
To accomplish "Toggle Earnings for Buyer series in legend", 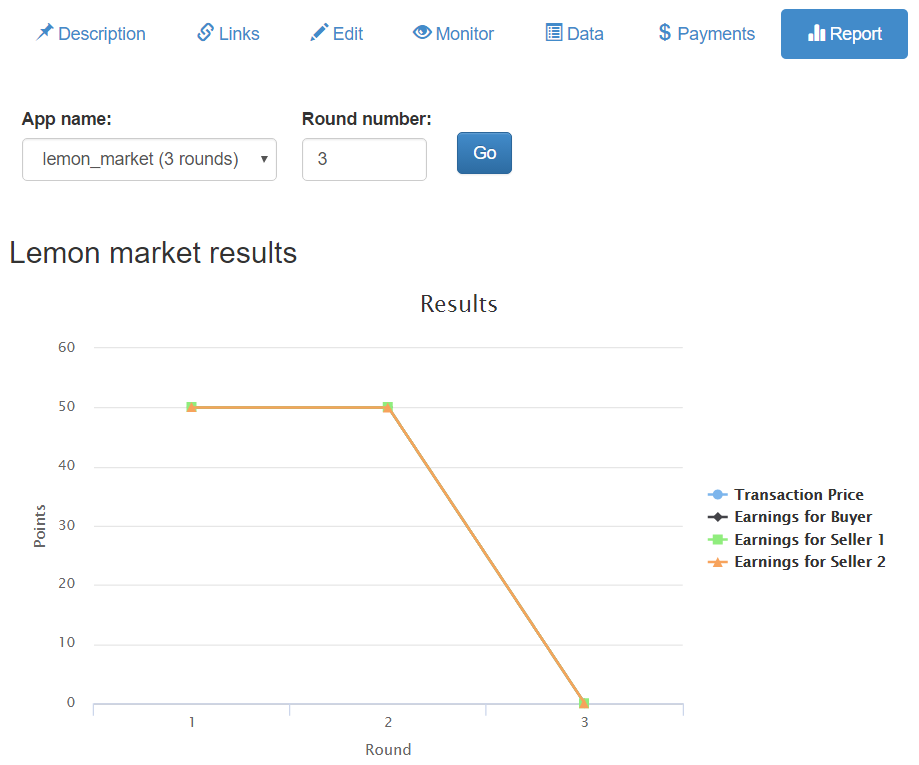I will (789, 517).
